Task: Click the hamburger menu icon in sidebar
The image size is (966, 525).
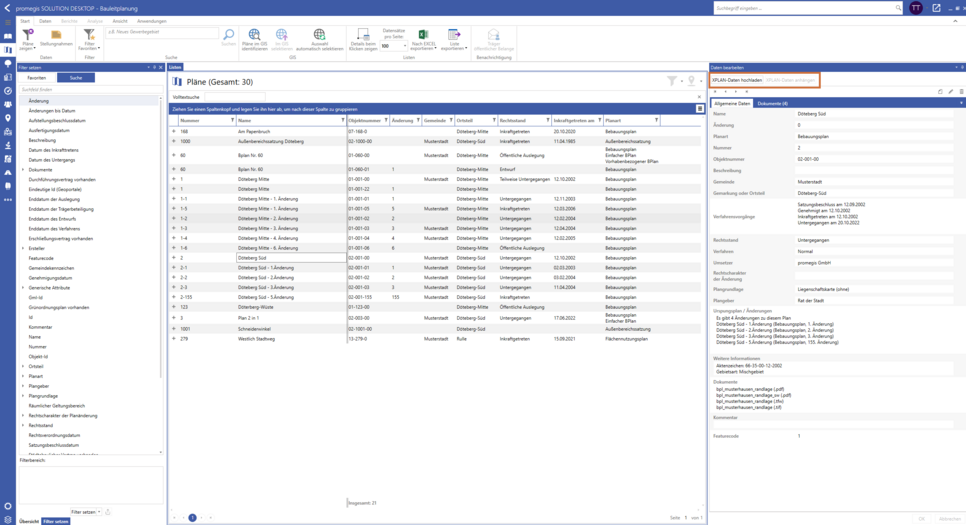Action: coord(7,22)
